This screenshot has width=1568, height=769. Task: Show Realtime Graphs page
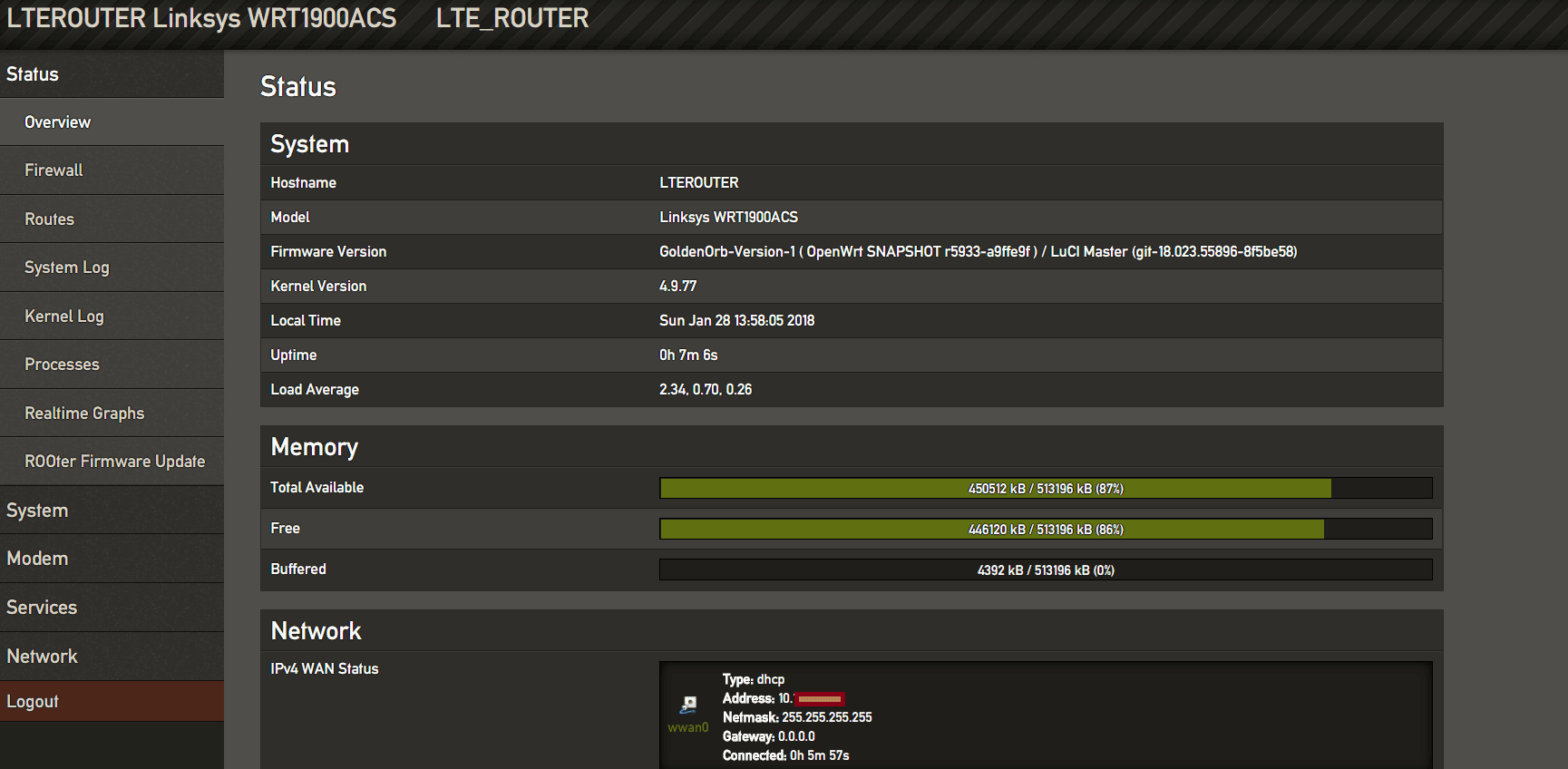(84, 414)
